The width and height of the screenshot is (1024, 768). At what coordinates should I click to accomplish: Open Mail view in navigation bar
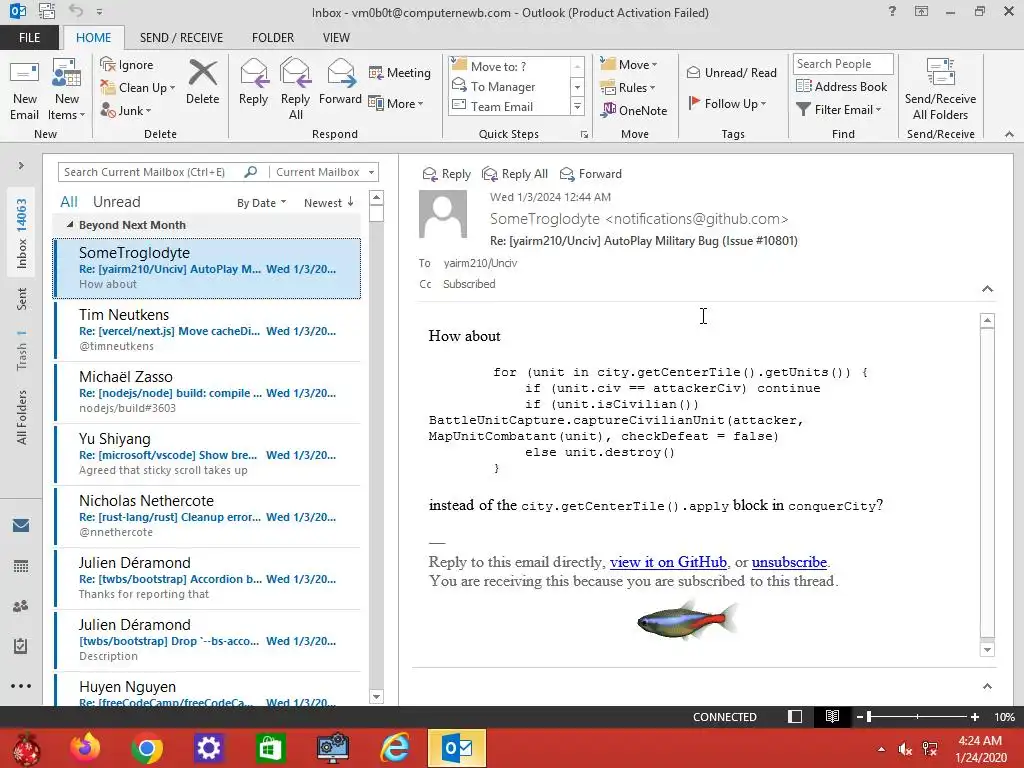coord(21,526)
